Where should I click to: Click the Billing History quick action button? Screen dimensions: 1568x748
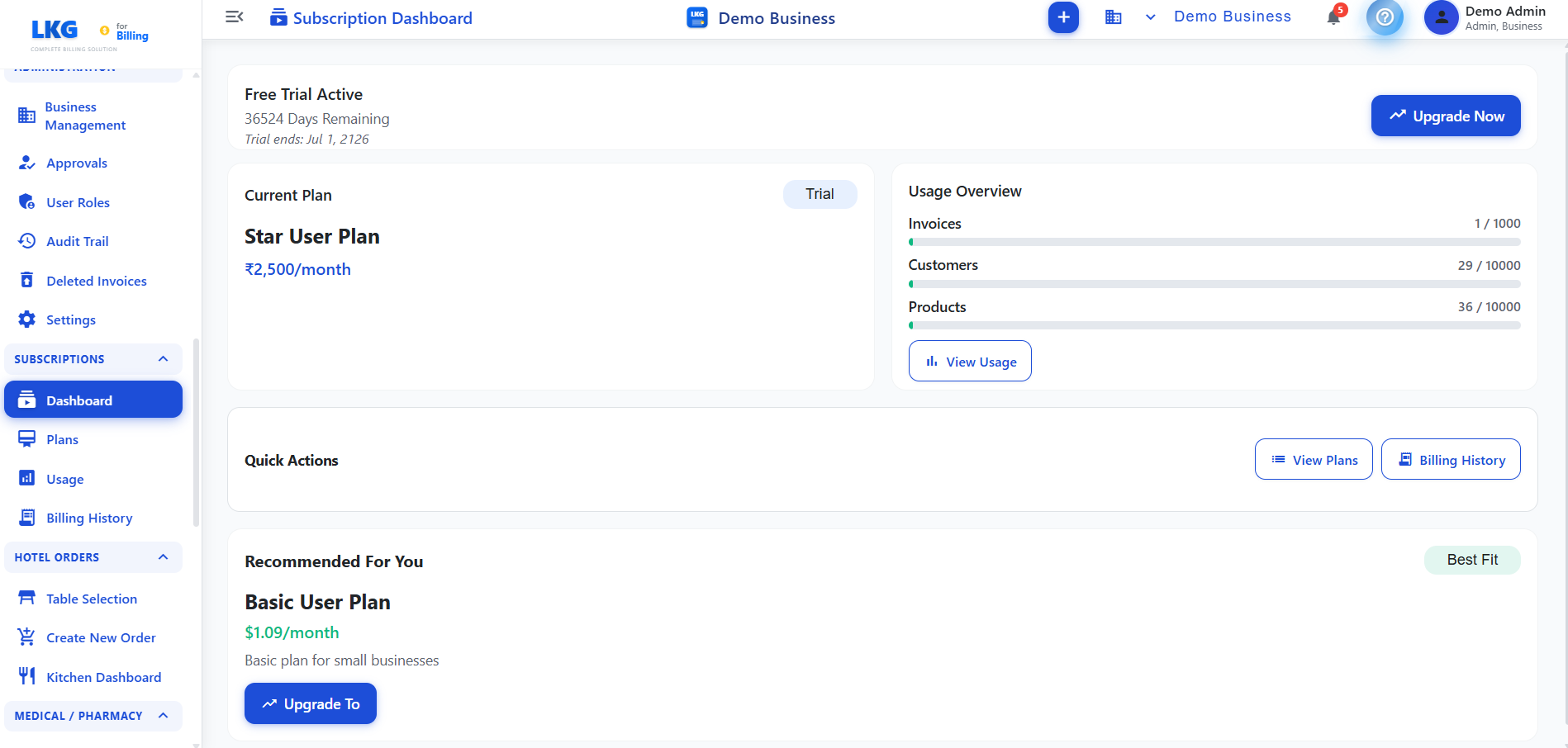[x=1451, y=459]
